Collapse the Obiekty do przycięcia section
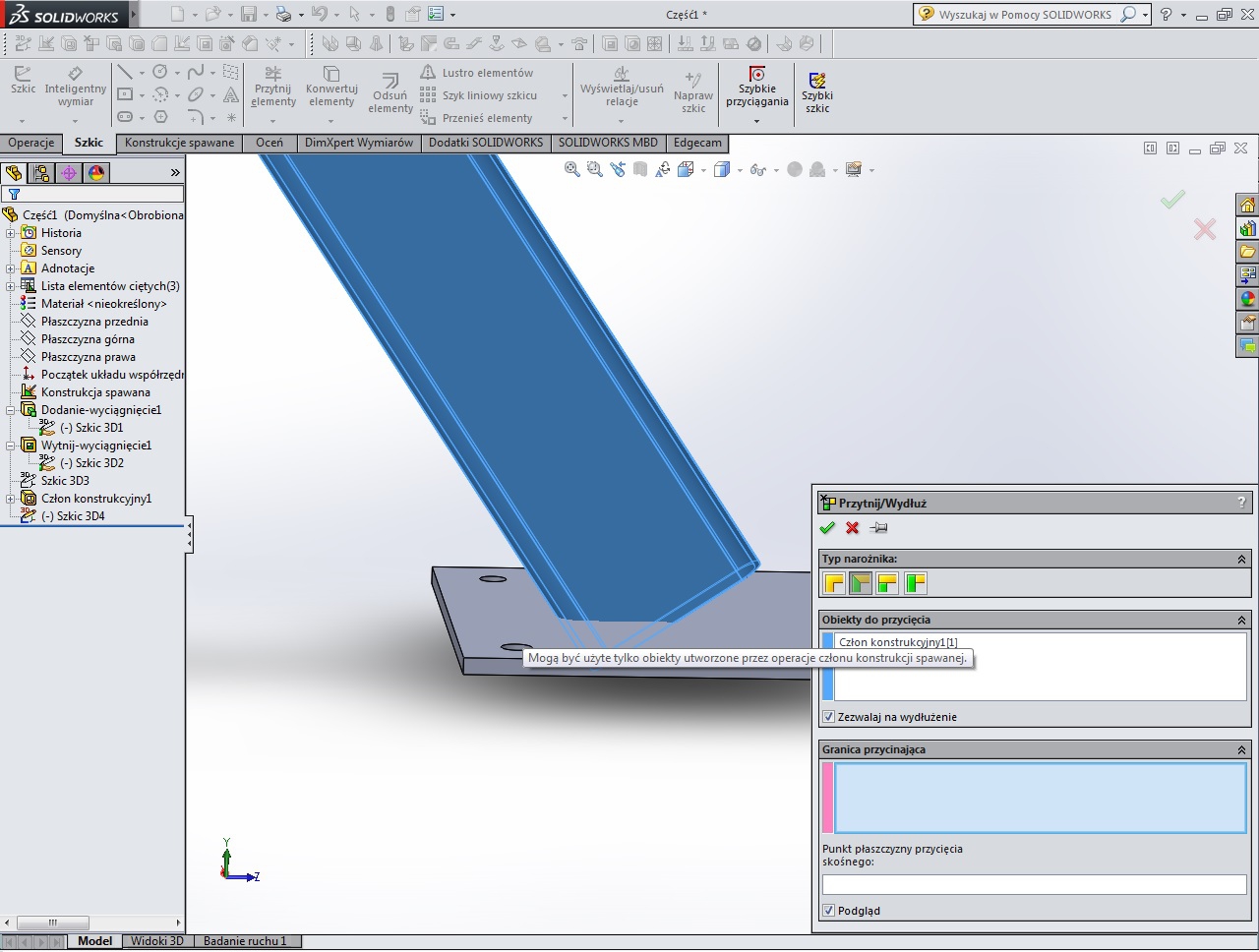 (1241, 620)
